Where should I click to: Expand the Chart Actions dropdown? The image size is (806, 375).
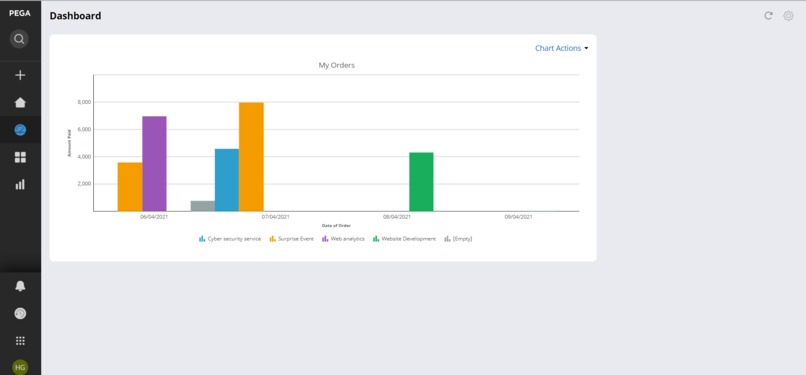[x=561, y=48]
